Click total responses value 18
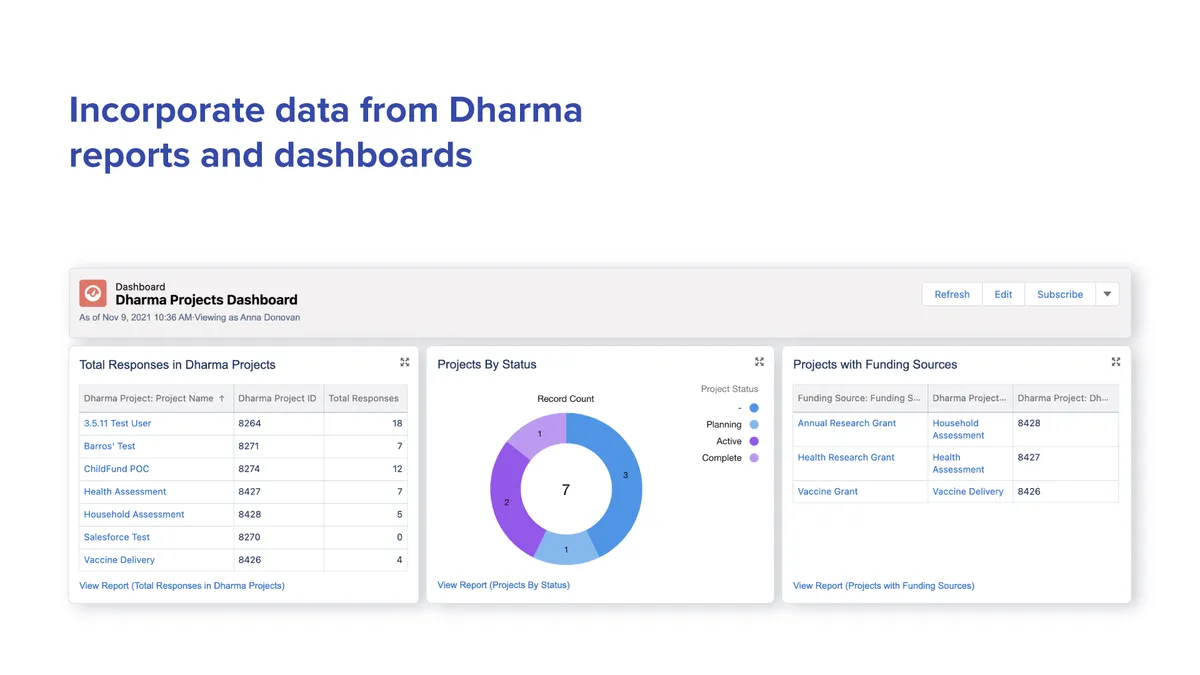Image resolution: width=1200 pixels, height=675 pixels. (397, 423)
